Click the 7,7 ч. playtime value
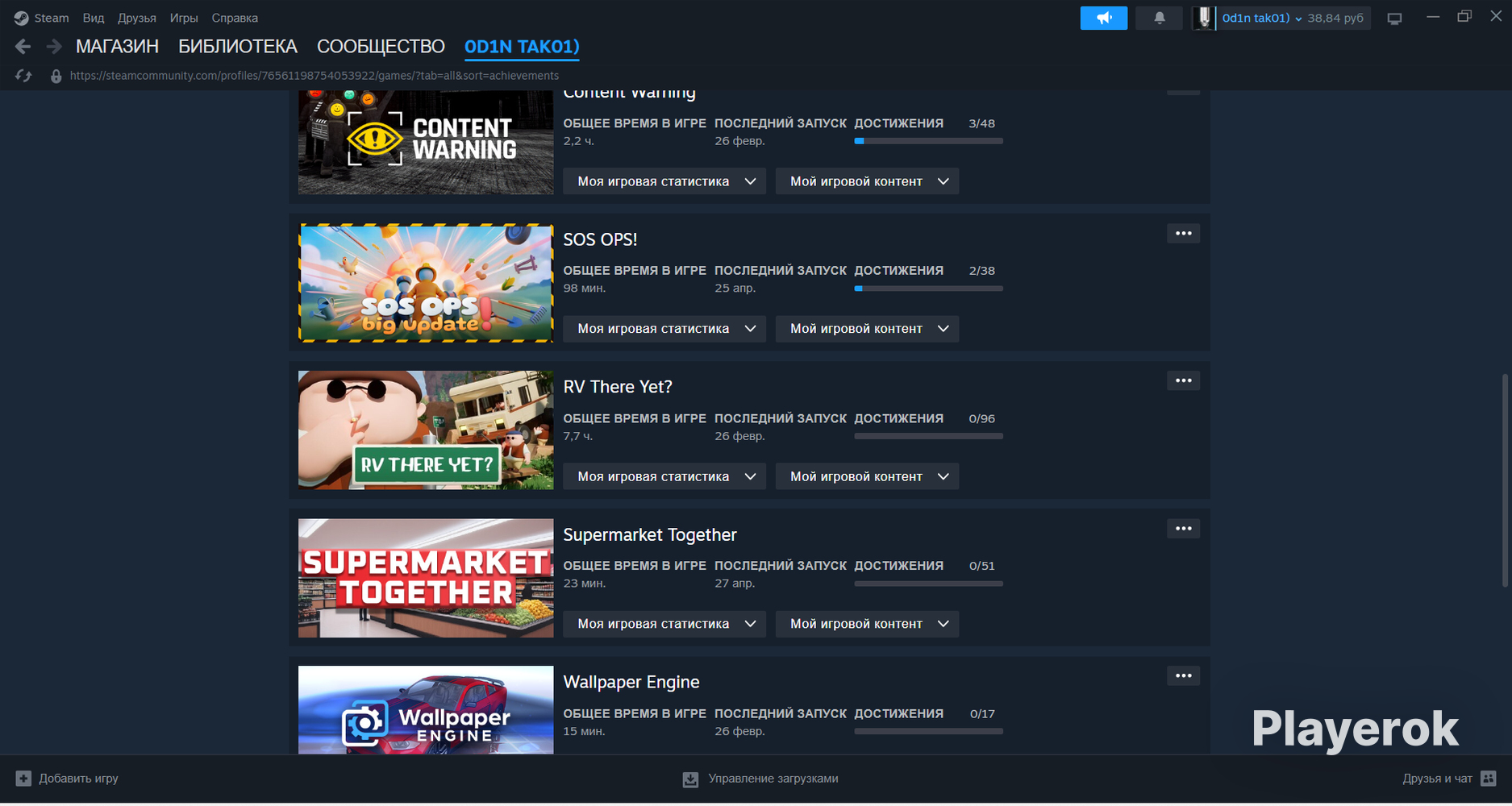 (578, 436)
